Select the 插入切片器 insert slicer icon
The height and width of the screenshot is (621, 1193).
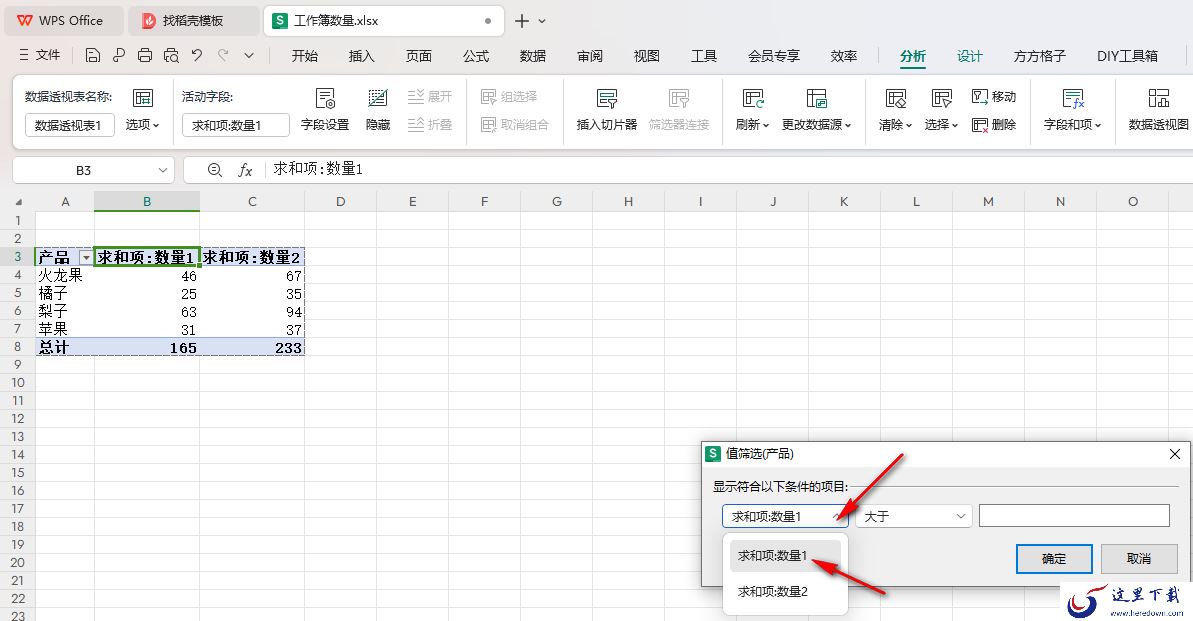(606, 98)
